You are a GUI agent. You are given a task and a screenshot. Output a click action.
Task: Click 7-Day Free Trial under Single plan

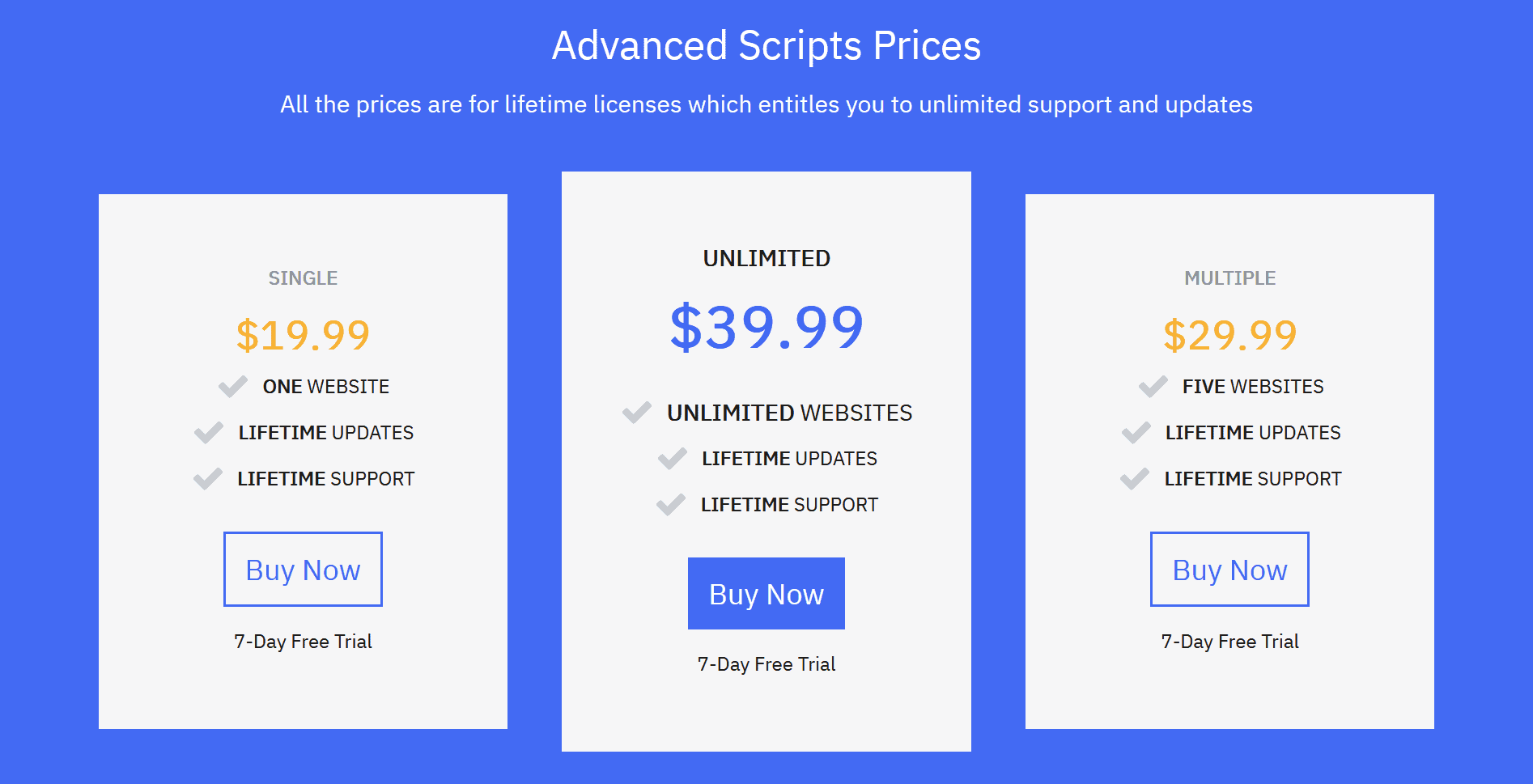[303, 642]
